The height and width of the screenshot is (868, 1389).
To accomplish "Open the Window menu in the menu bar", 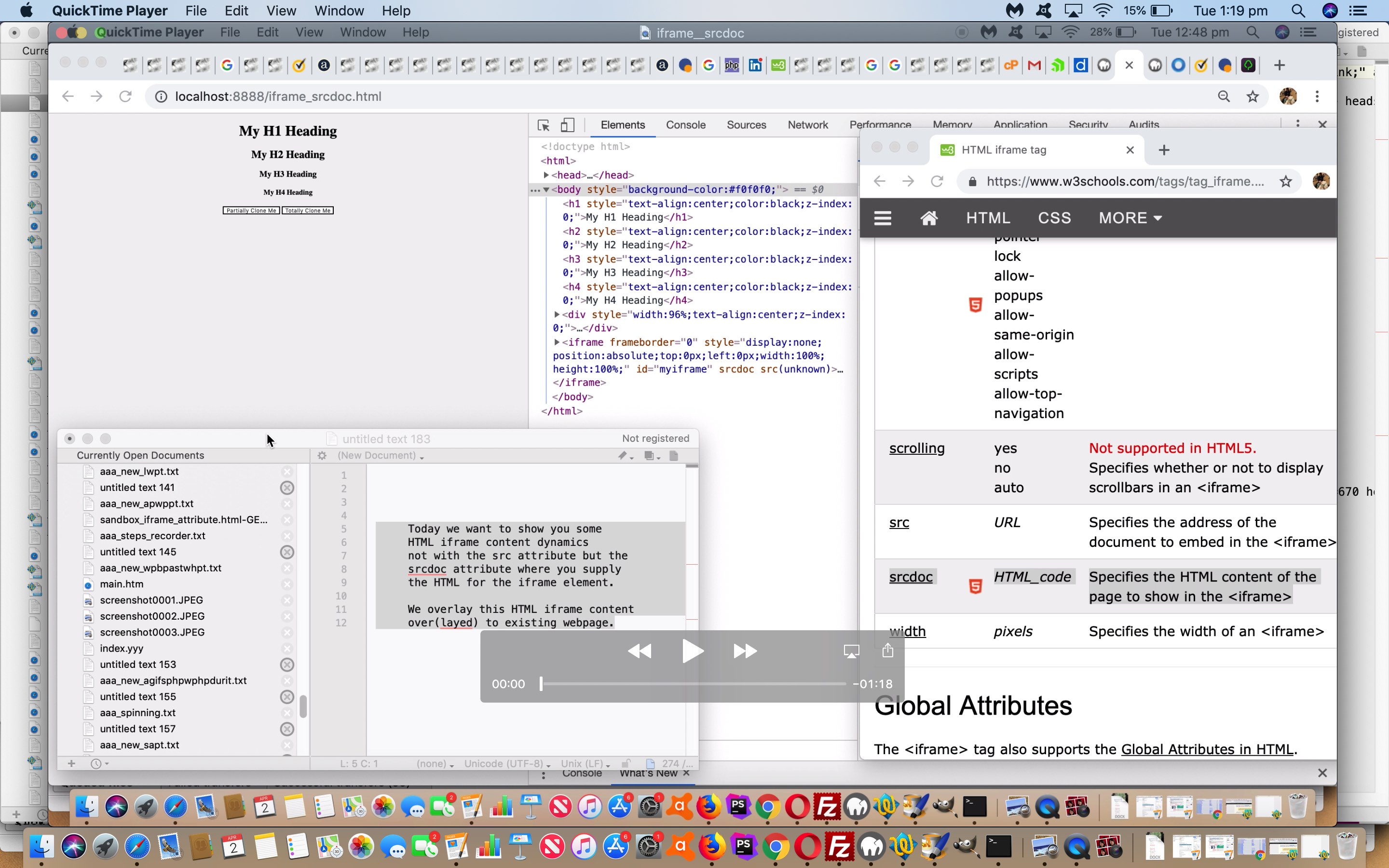I will (339, 10).
